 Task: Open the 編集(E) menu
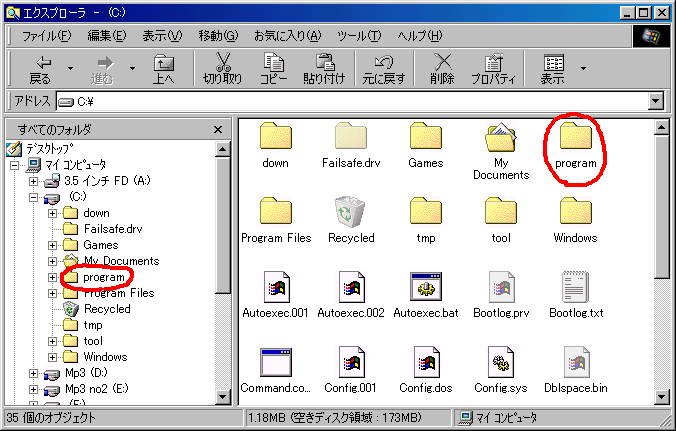coord(106,36)
